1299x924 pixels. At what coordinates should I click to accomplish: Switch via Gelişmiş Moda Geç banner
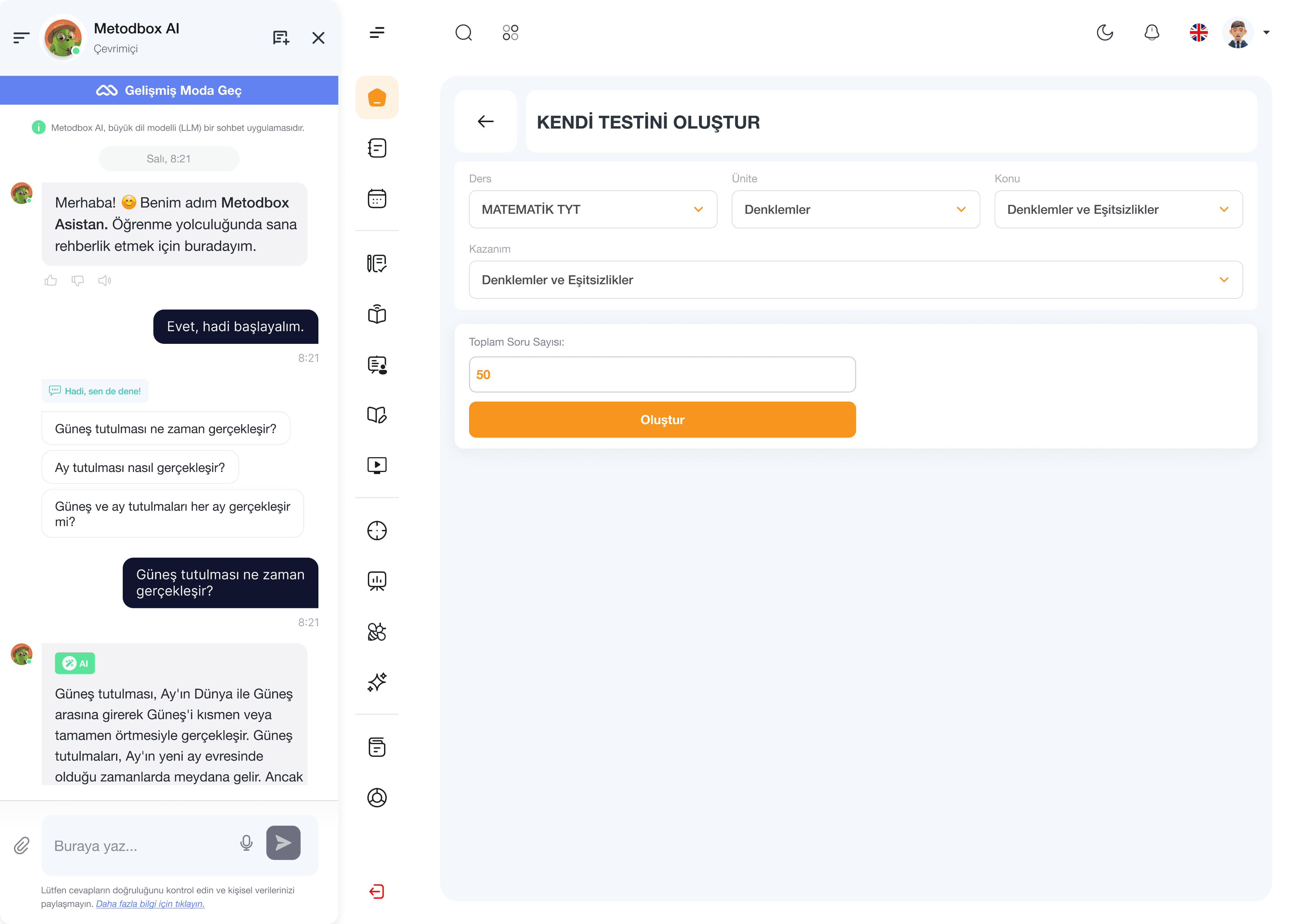click(x=169, y=90)
